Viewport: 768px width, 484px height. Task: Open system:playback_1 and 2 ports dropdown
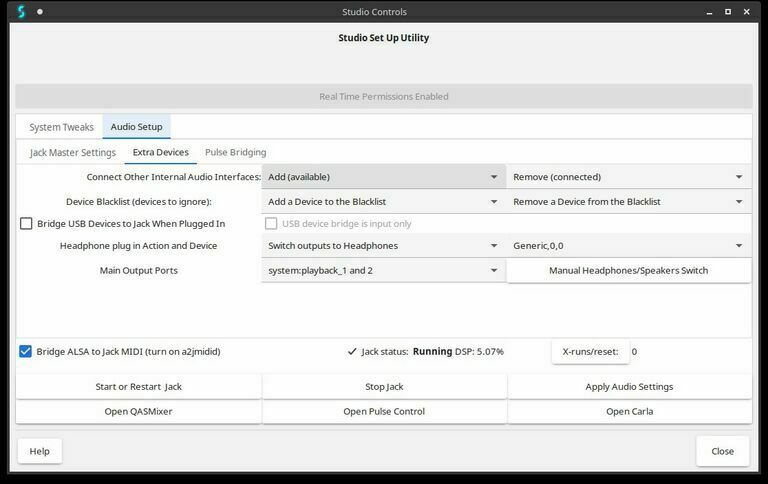click(x=384, y=270)
